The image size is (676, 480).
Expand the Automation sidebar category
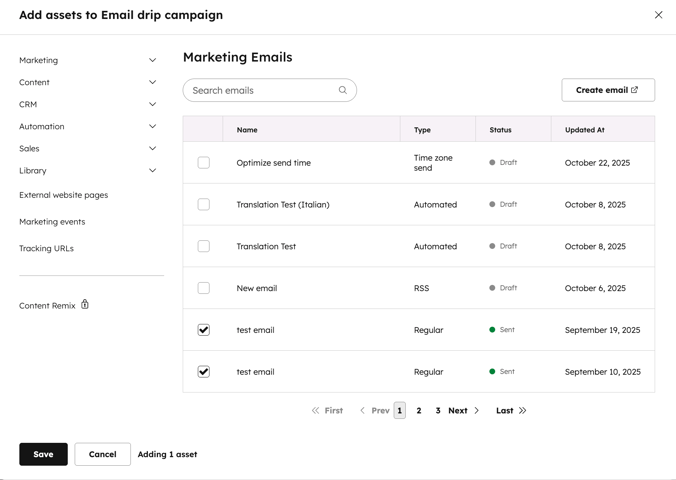tap(152, 126)
